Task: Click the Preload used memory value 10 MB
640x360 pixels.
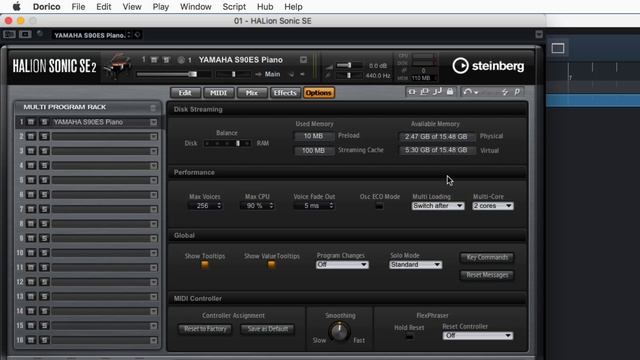Action: click(x=313, y=136)
